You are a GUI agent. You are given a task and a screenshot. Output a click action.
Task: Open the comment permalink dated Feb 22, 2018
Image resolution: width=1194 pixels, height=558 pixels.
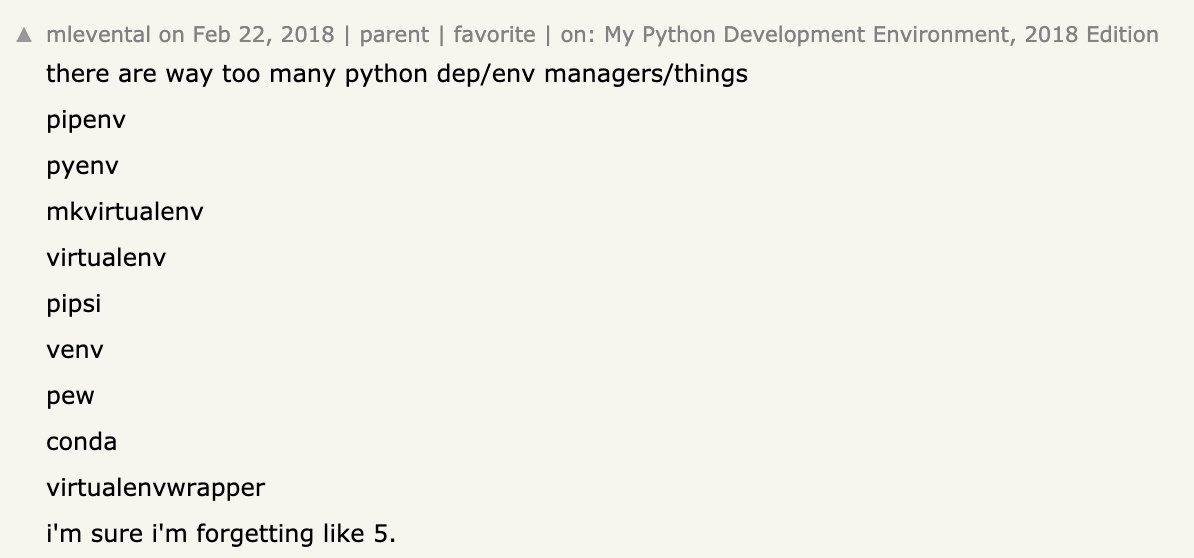pos(263,35)
